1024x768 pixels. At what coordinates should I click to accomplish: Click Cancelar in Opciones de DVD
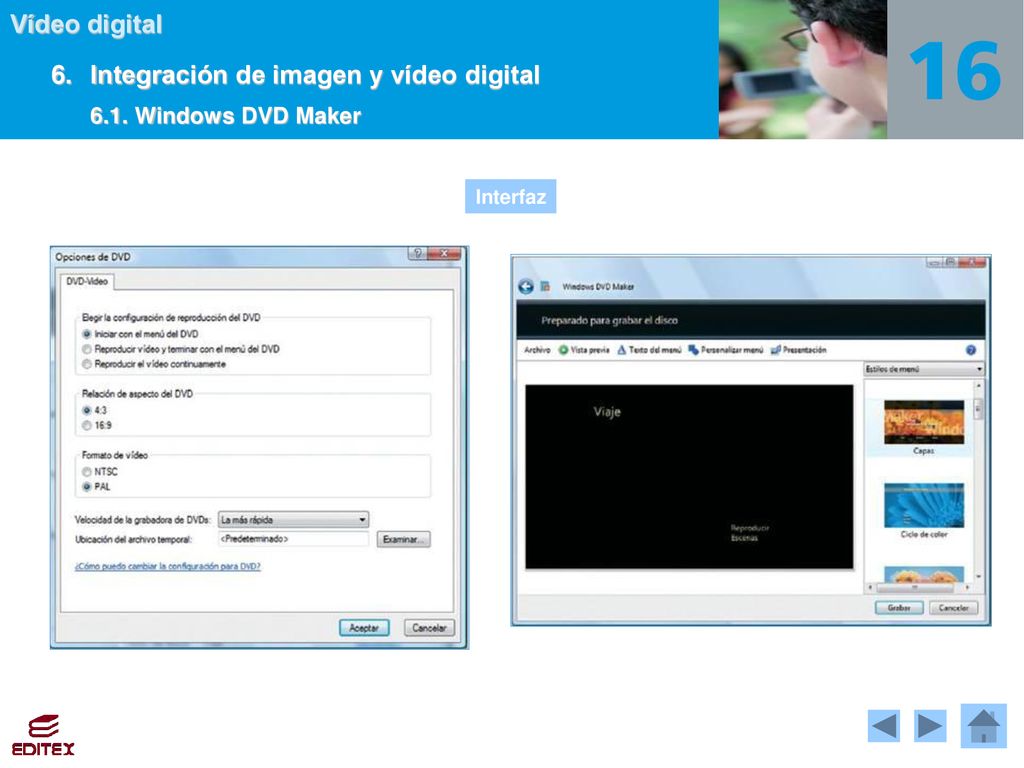[429, 628]
